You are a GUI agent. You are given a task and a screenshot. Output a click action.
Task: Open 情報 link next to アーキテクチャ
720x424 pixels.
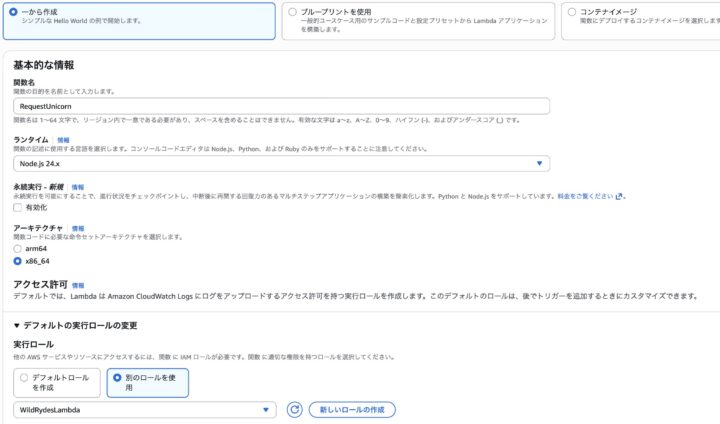(78, 228)
